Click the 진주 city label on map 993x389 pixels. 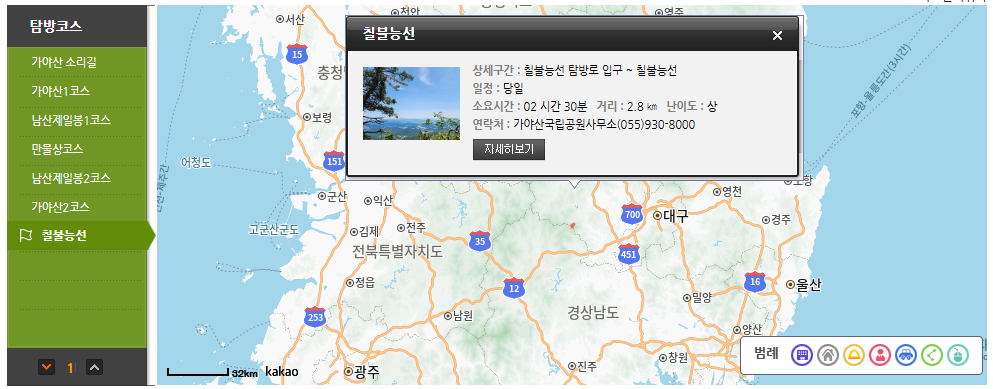[x=587, y=366]
